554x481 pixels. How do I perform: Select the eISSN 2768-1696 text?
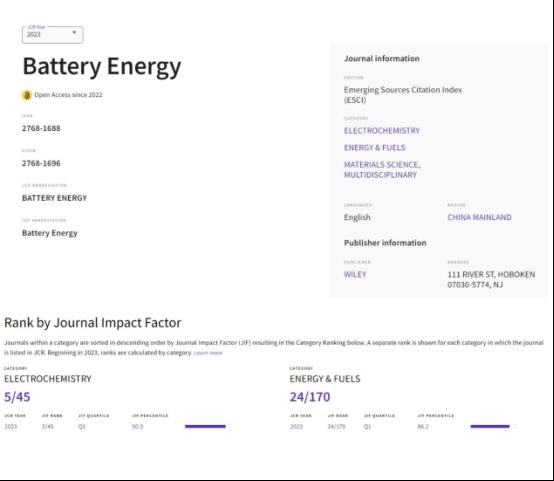[41, 163]
